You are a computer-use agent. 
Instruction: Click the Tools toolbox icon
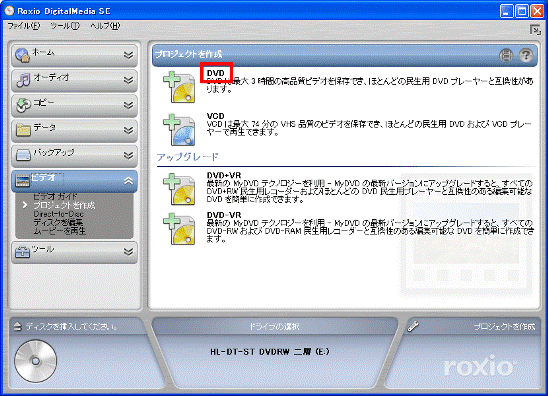point(22,251)
